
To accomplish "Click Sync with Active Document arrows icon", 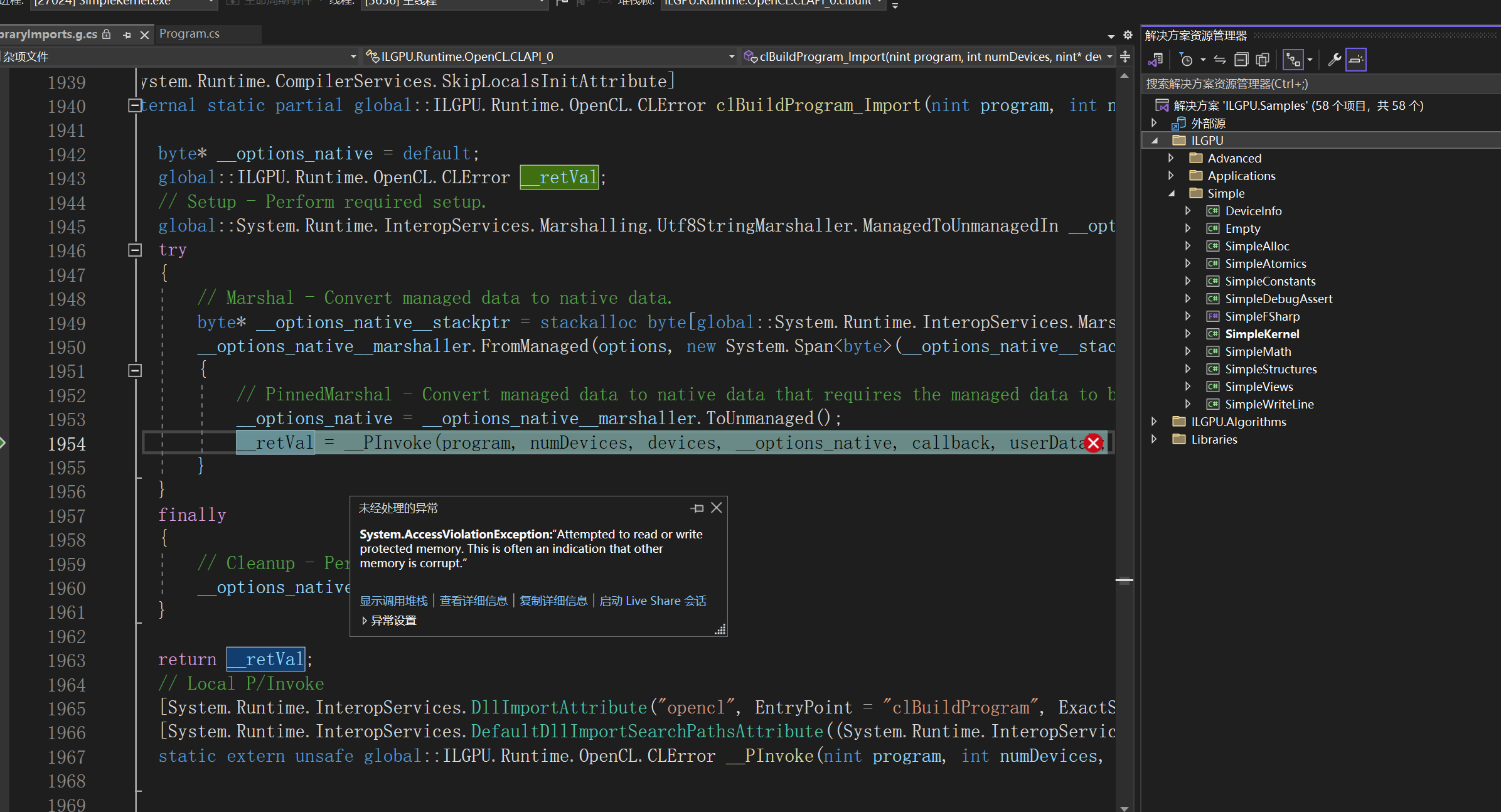I will point(1219,60).
